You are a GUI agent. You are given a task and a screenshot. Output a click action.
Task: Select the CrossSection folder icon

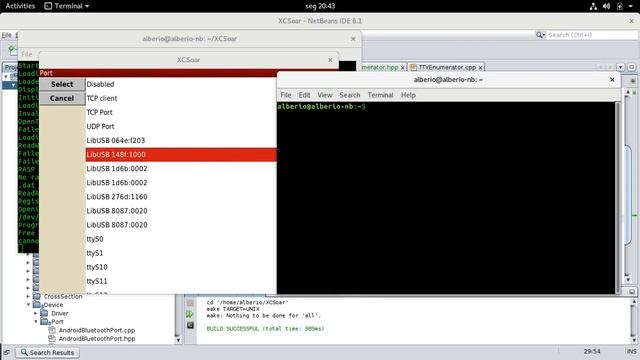pyautogui.click(x=37, y=296)
